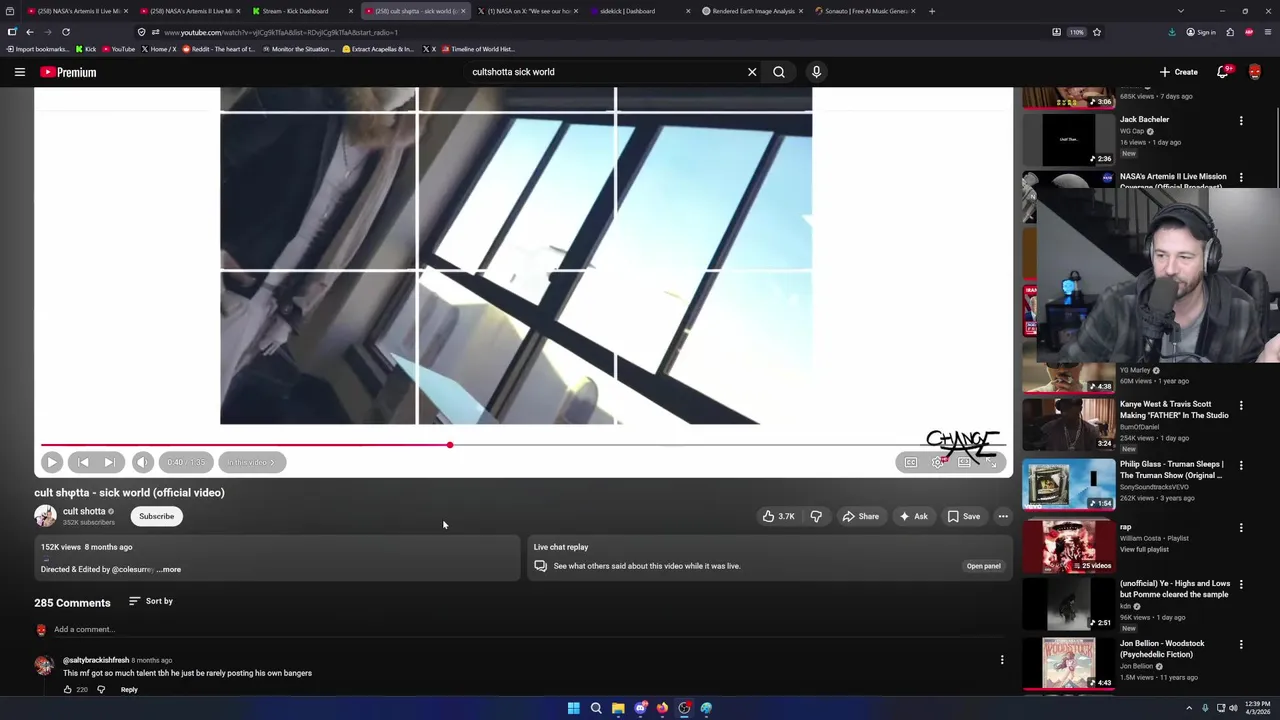The width and height of the screenshot is (1280, 720).
Task: Open 'In this video' chapters
Action: point(251,462)
